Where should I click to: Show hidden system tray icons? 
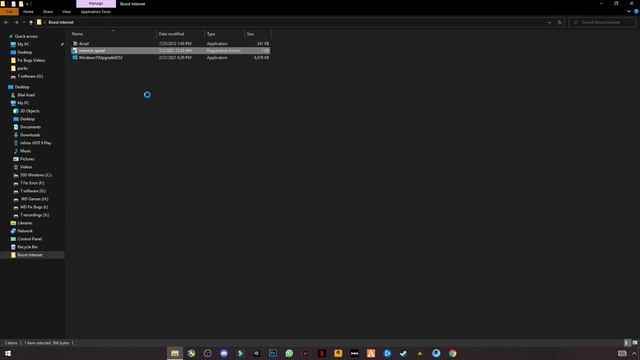coord(634,353)
